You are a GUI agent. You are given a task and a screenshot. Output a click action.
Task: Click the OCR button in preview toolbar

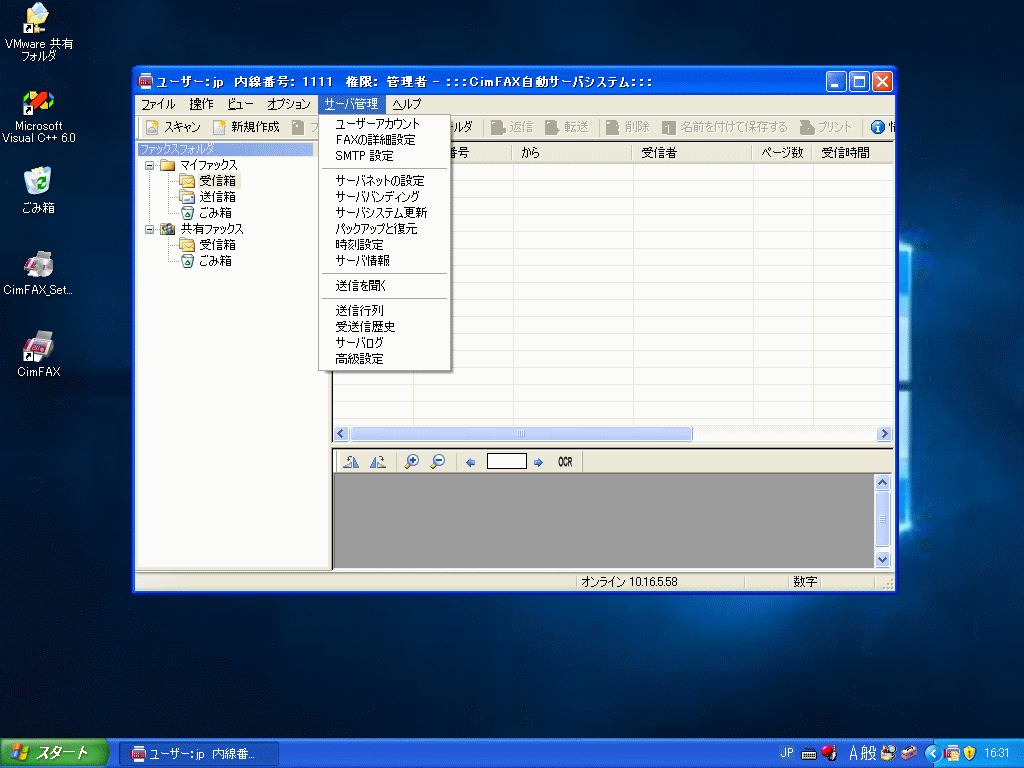566,462
